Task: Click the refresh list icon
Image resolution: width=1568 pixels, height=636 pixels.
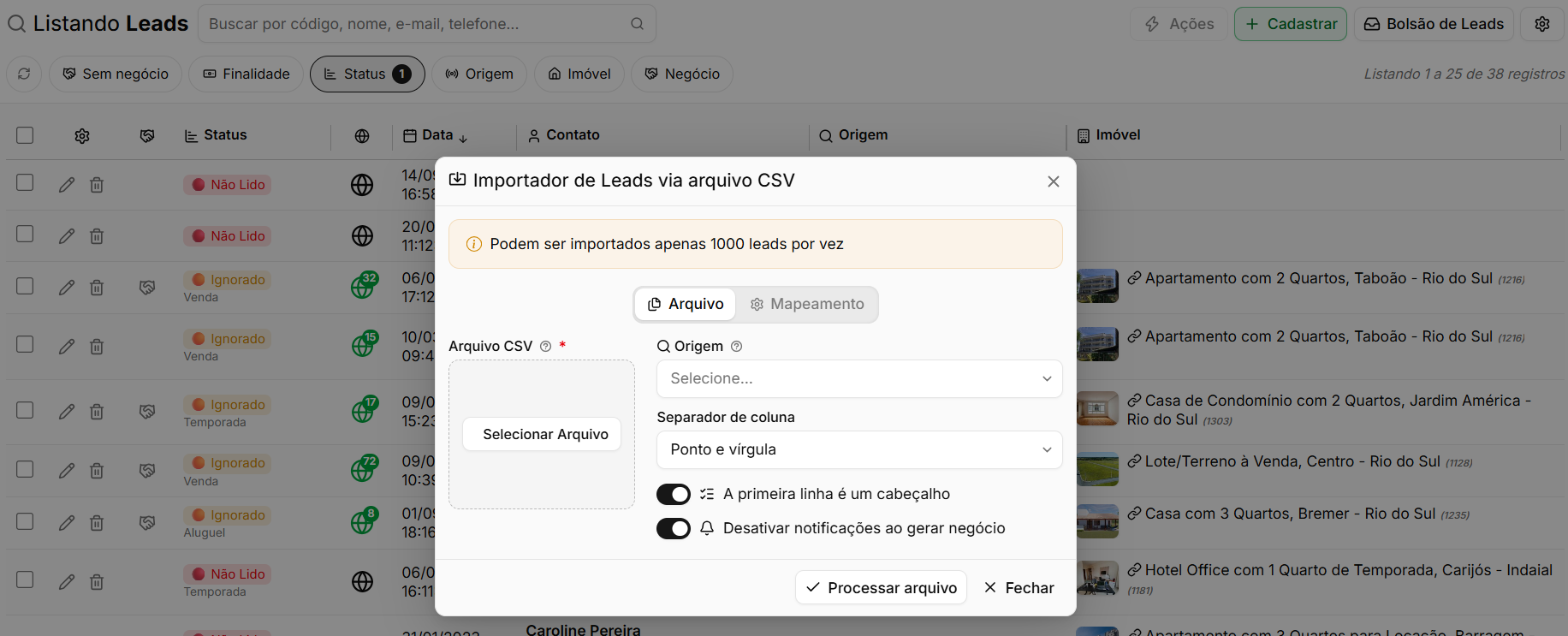Action: 24,74
